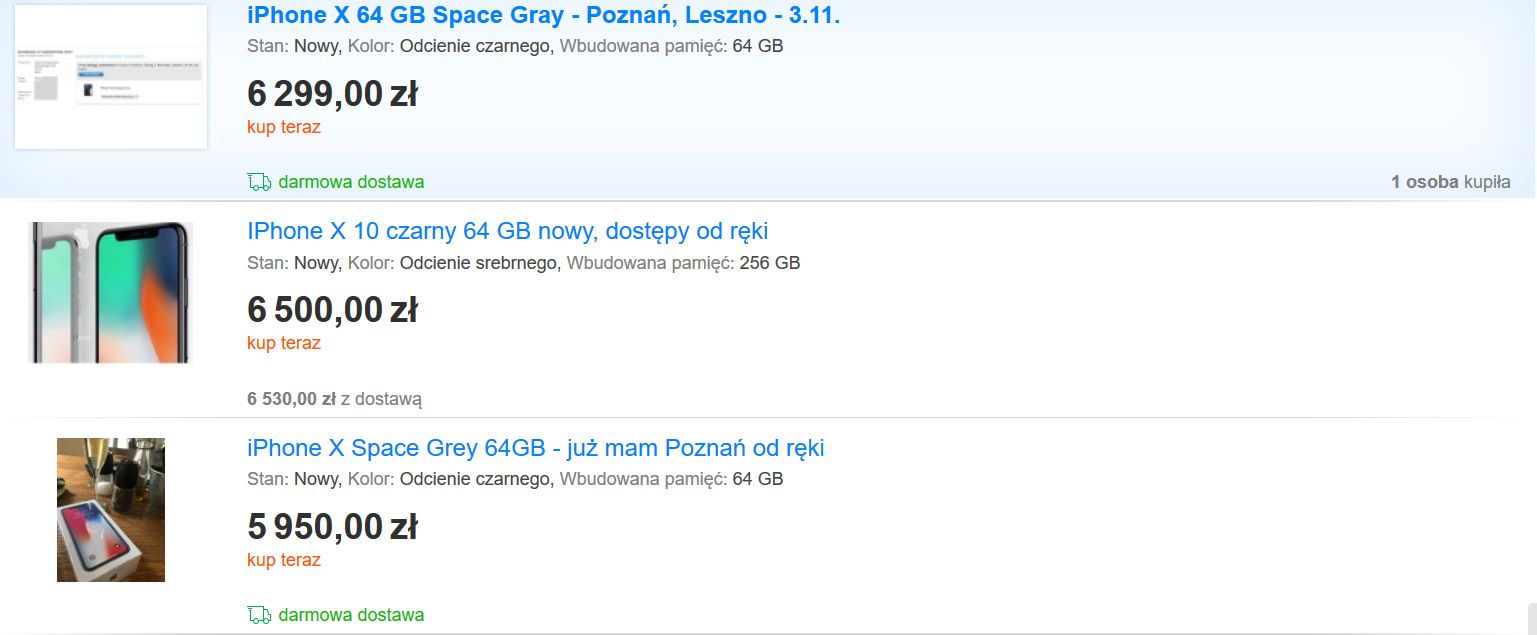Click the boxed iPhone photo thumbnail on the table

pyautogui.click(x=111, y=510)
